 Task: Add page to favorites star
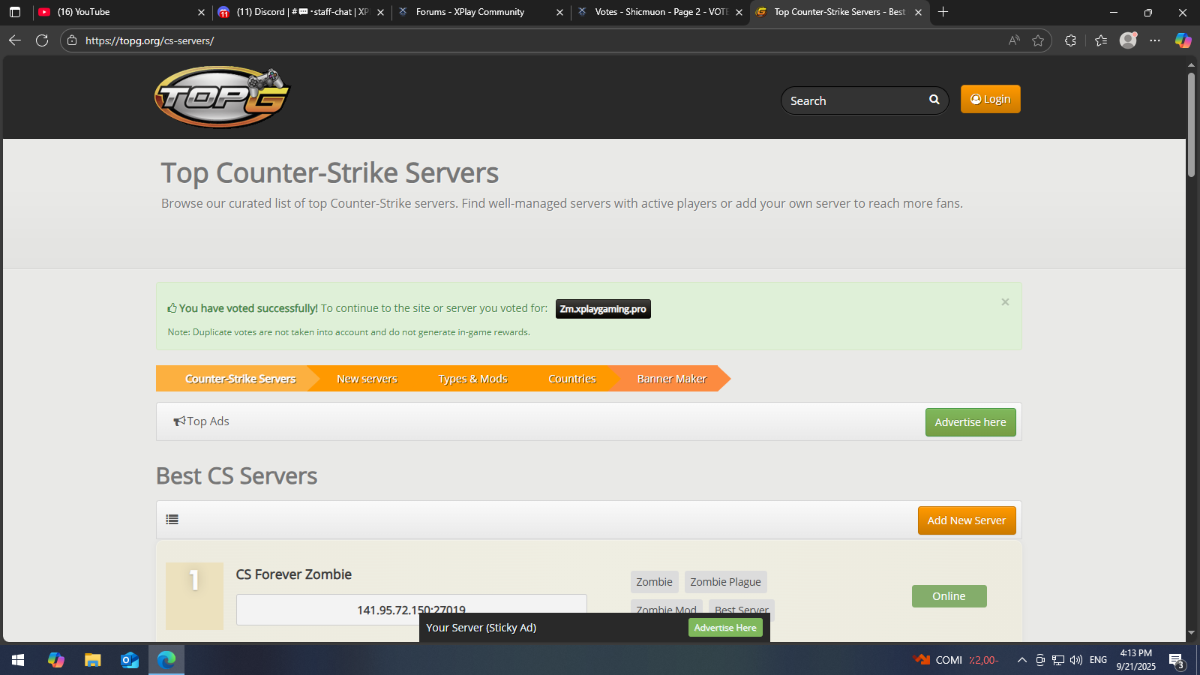pyautogui.click(x=1038, y=41)
